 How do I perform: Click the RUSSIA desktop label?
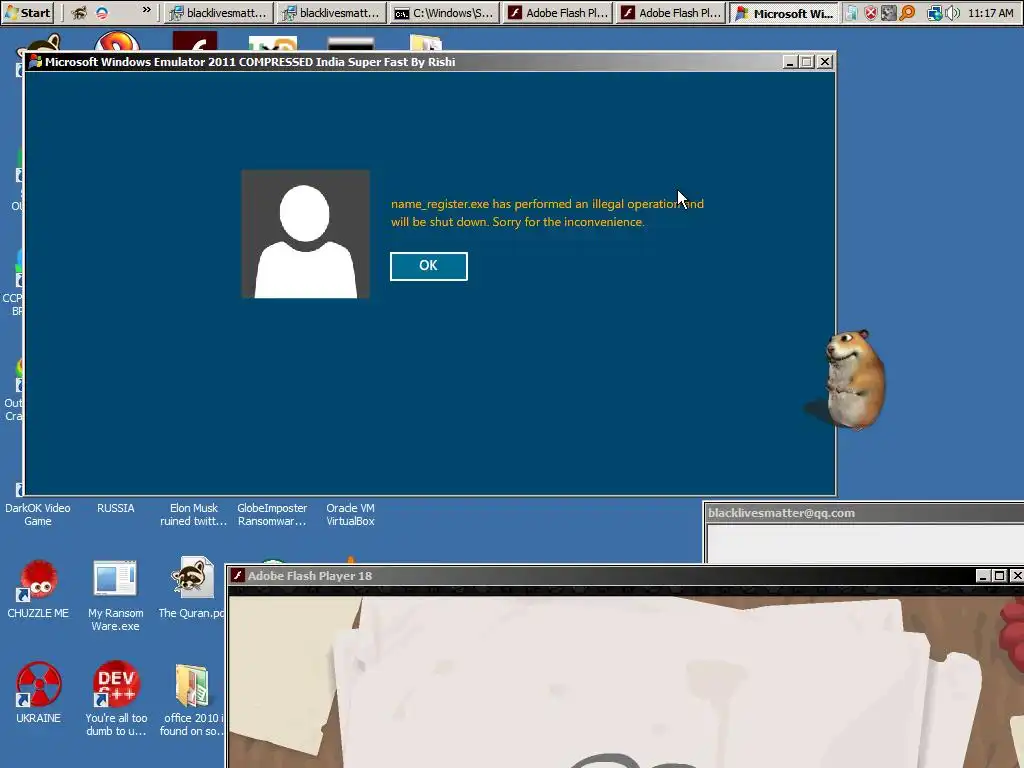[x=116, y=508]
